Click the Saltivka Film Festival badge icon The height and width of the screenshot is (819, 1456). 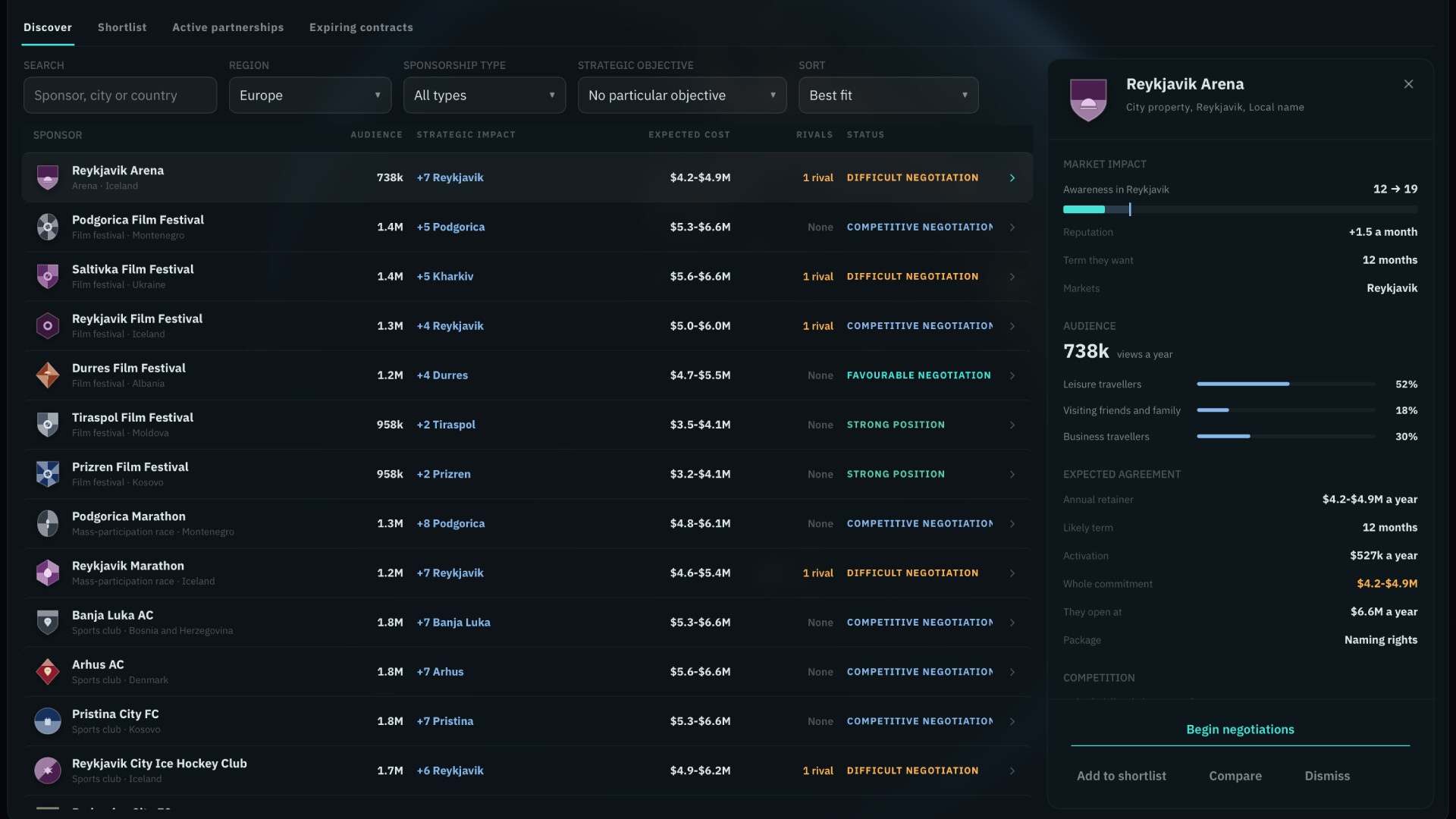tap(48, 276)
